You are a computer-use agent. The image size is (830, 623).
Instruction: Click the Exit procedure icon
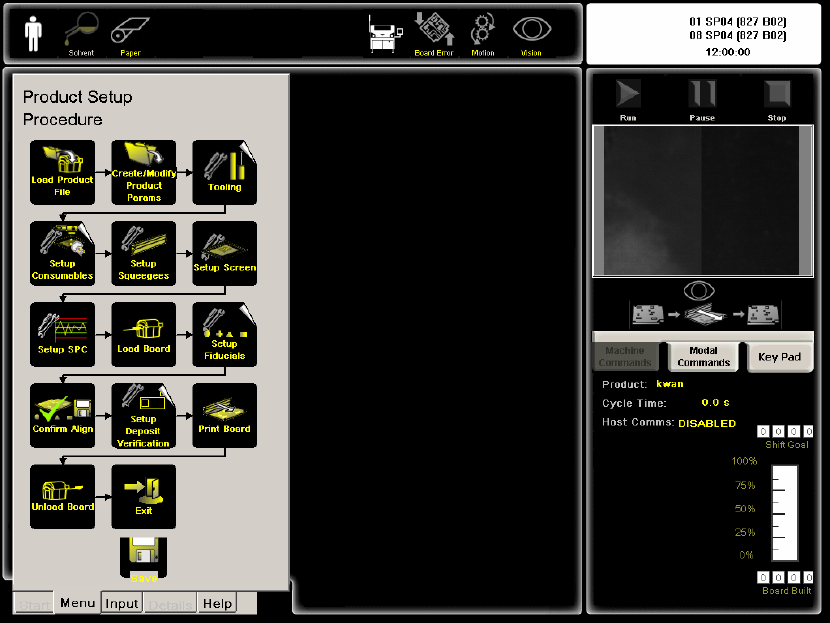pyautogui.click(x=143, y=496)
